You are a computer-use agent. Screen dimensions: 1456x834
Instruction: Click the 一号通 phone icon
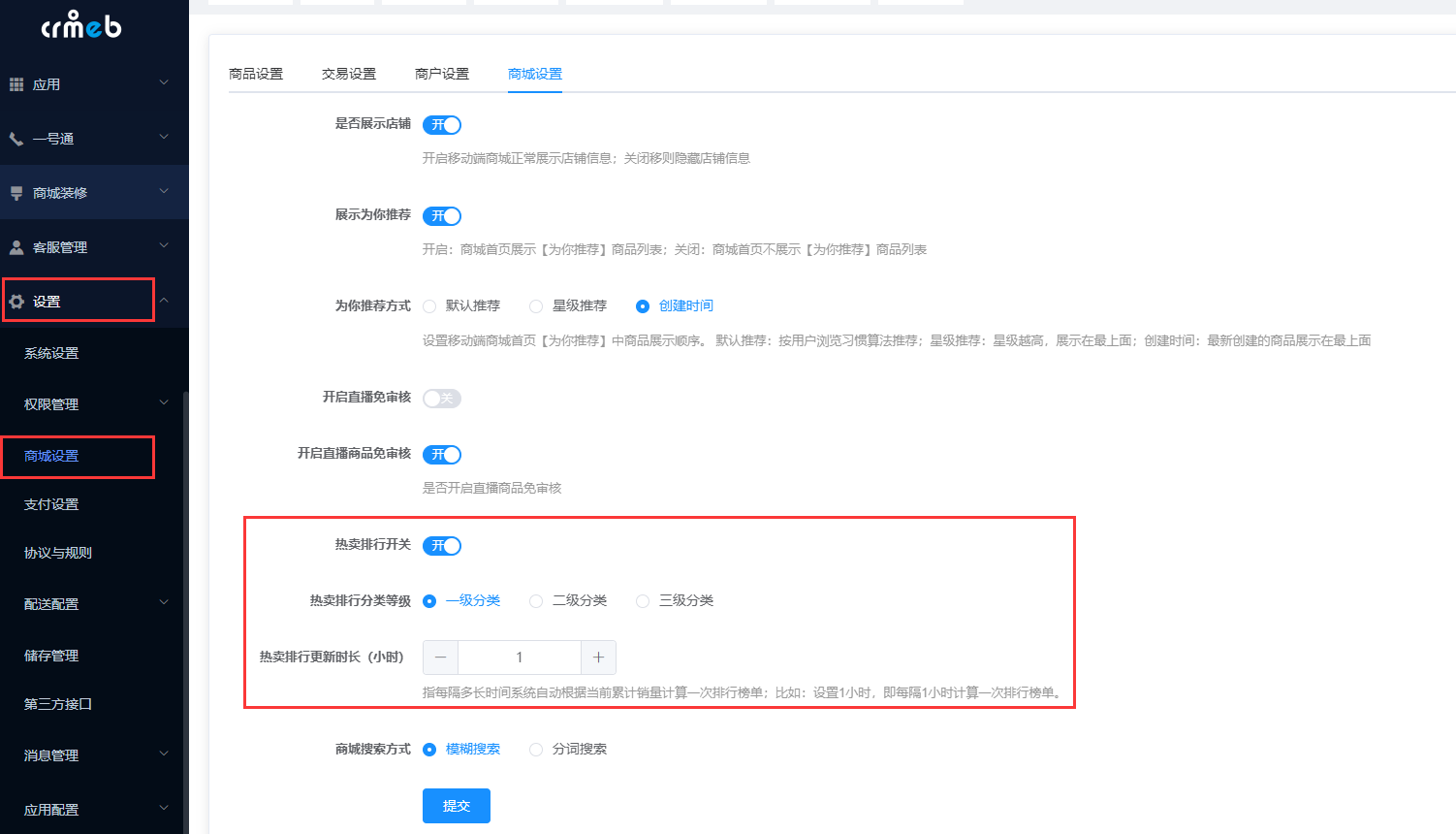(x=16, y=139)
